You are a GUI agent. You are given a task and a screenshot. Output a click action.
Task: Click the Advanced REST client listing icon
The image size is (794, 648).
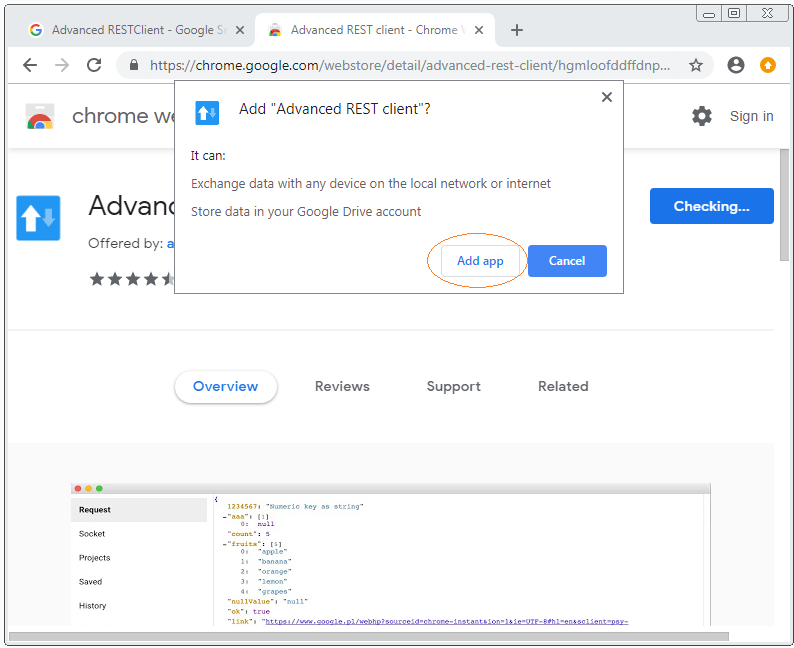(38, 218)
